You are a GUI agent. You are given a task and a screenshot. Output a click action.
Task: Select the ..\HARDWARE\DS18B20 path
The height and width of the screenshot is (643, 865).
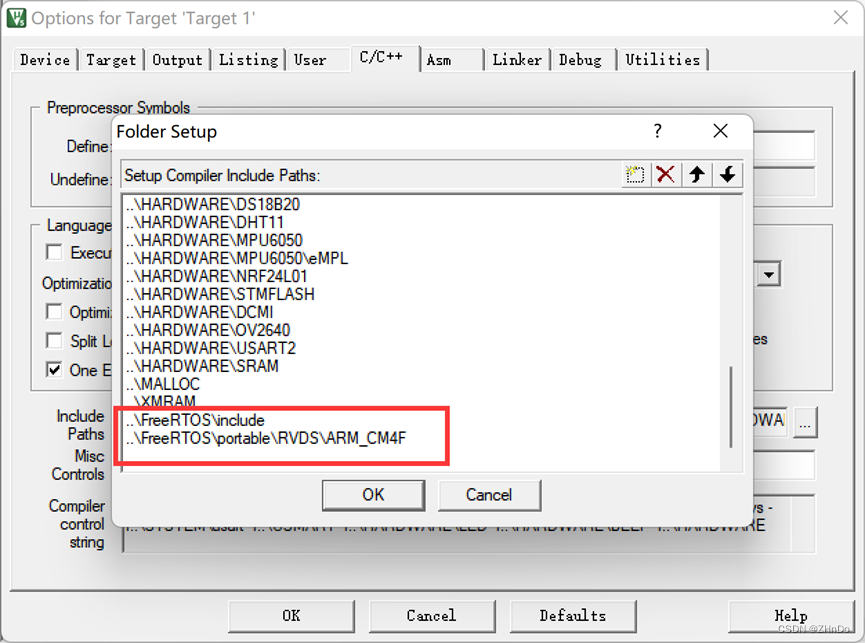[x=213, y=205]
